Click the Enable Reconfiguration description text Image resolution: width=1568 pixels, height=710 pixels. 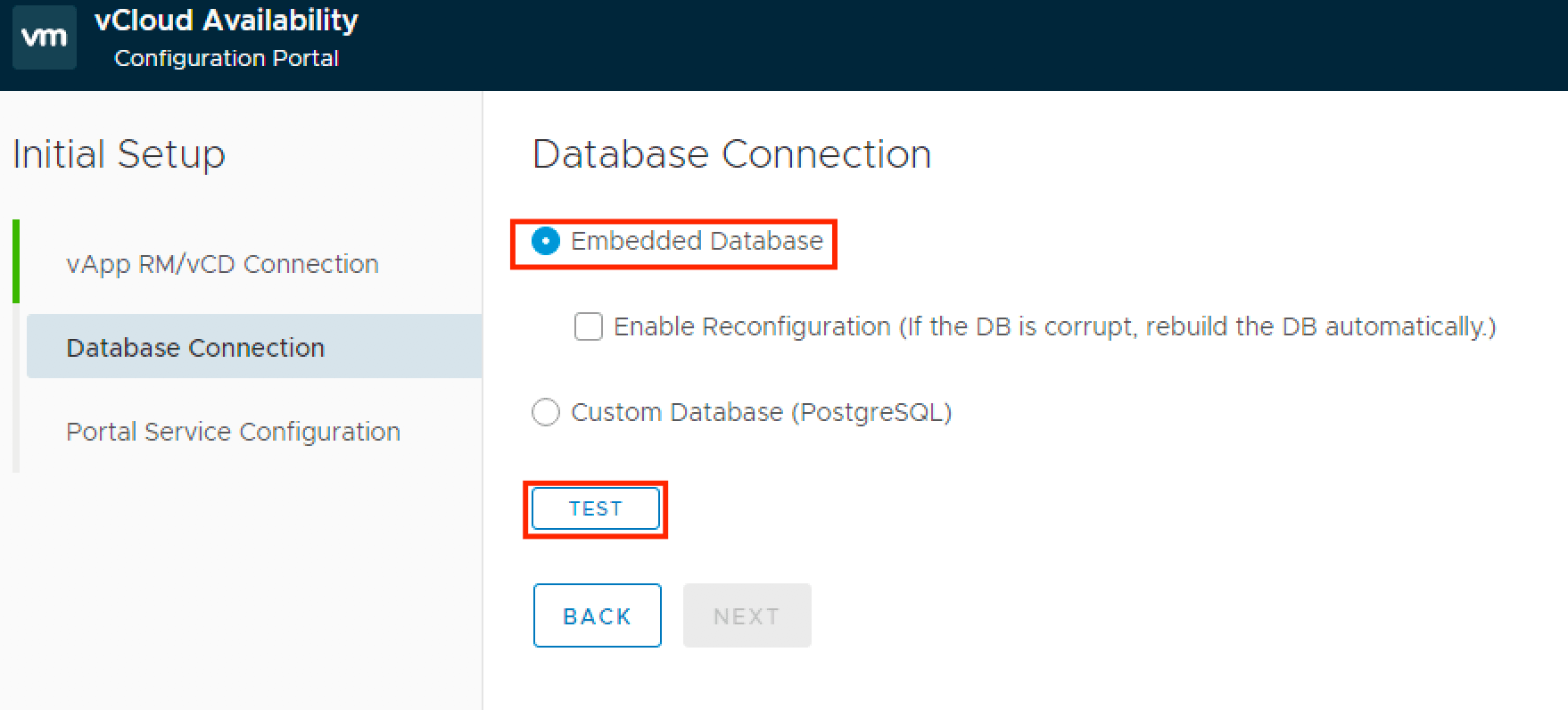tap(1054, 326)
